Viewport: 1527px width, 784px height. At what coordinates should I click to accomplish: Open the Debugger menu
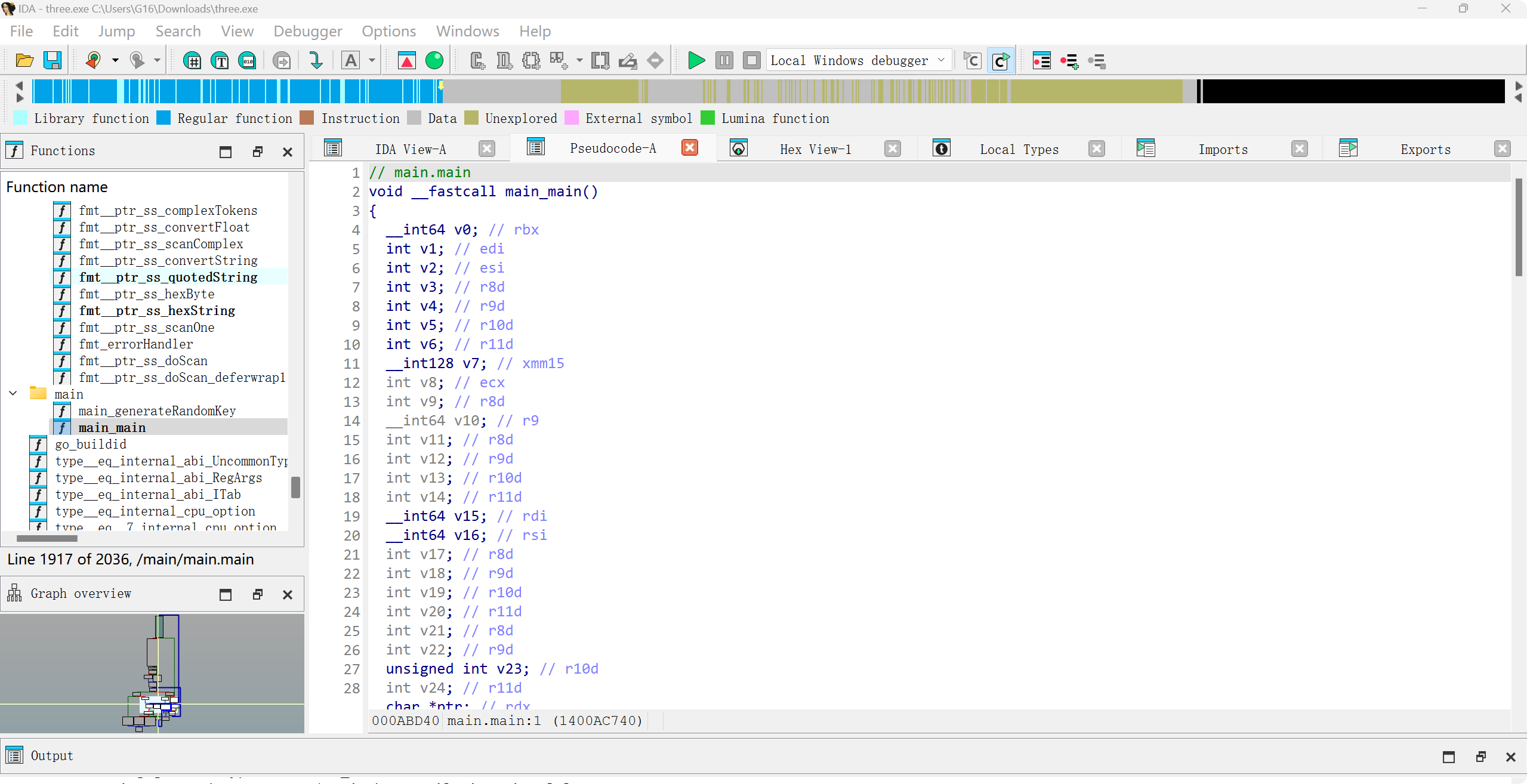[x=307, y=31]
